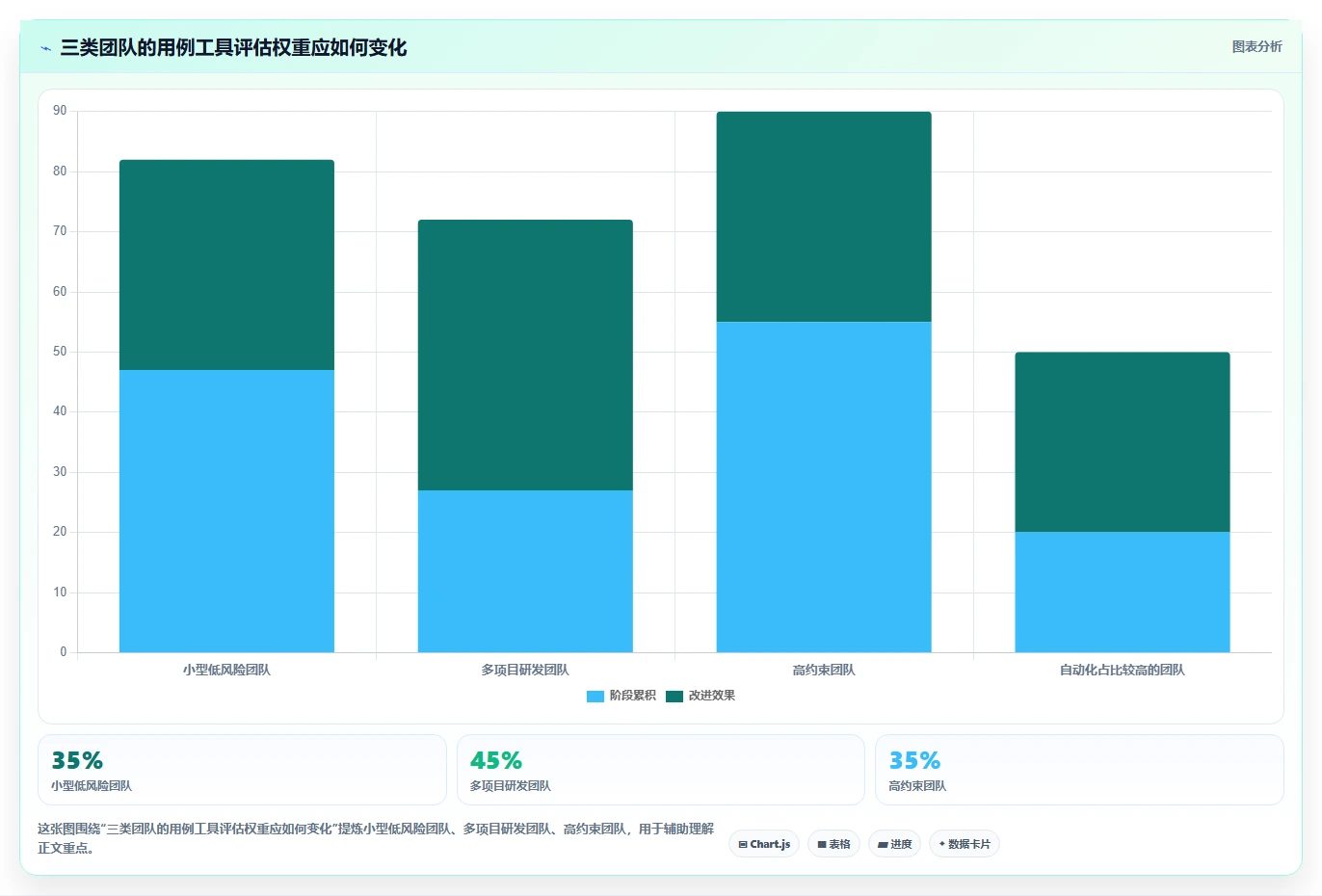Click the 小型低风险团队 x-axis label
The width and height of the screenshot is (1322, 896).
[226, 670]
